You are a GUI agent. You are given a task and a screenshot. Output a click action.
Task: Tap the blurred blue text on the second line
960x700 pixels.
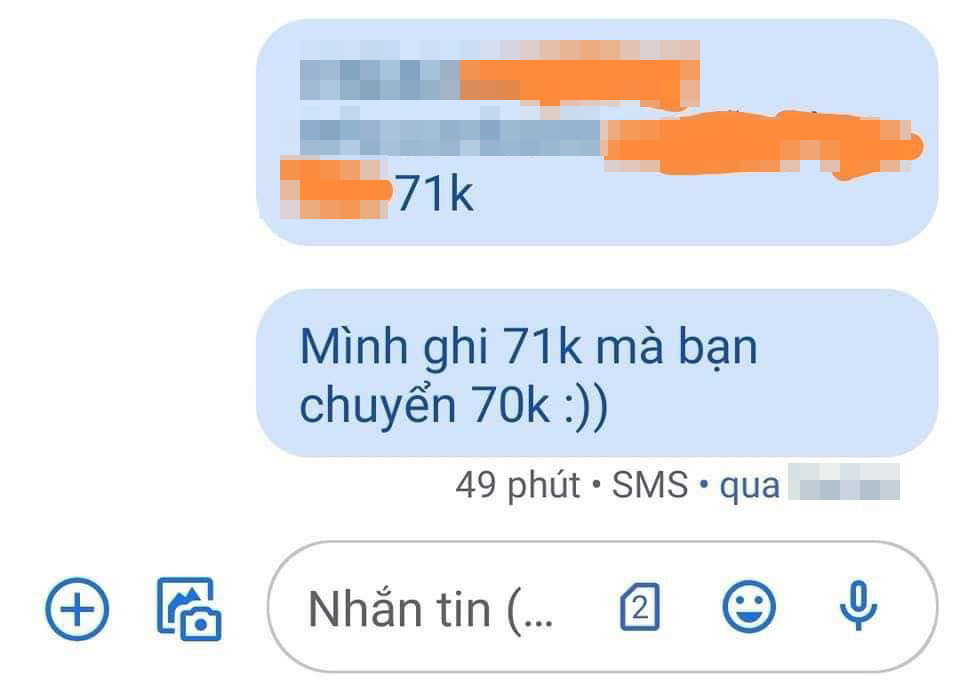coord(451,137)
